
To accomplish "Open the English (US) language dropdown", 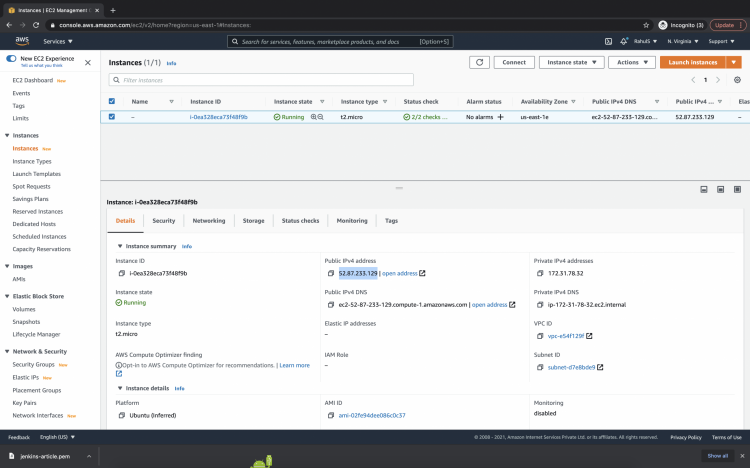I will coord(57,437).
